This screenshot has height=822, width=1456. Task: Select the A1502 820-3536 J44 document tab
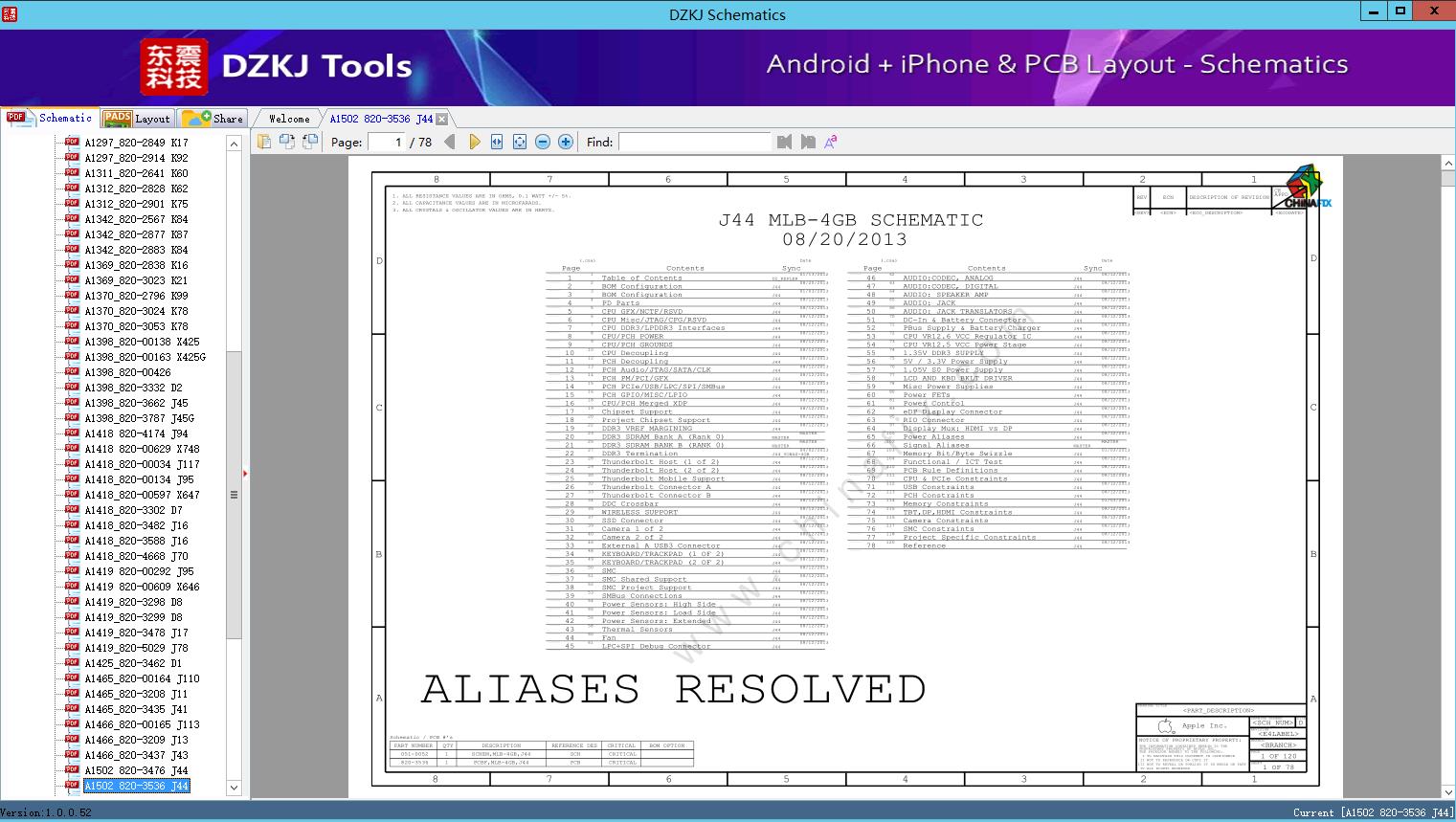[x=381, y=119]
